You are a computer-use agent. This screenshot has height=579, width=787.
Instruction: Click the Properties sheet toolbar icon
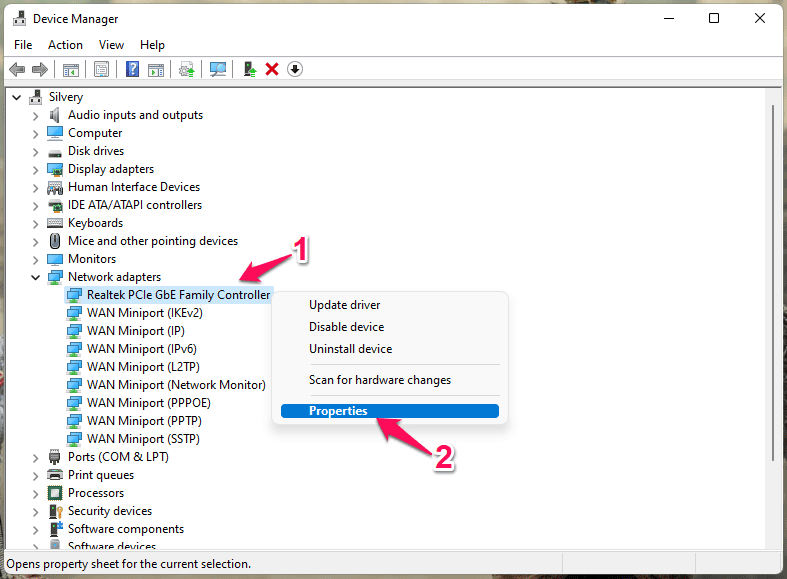pos(101,69)
